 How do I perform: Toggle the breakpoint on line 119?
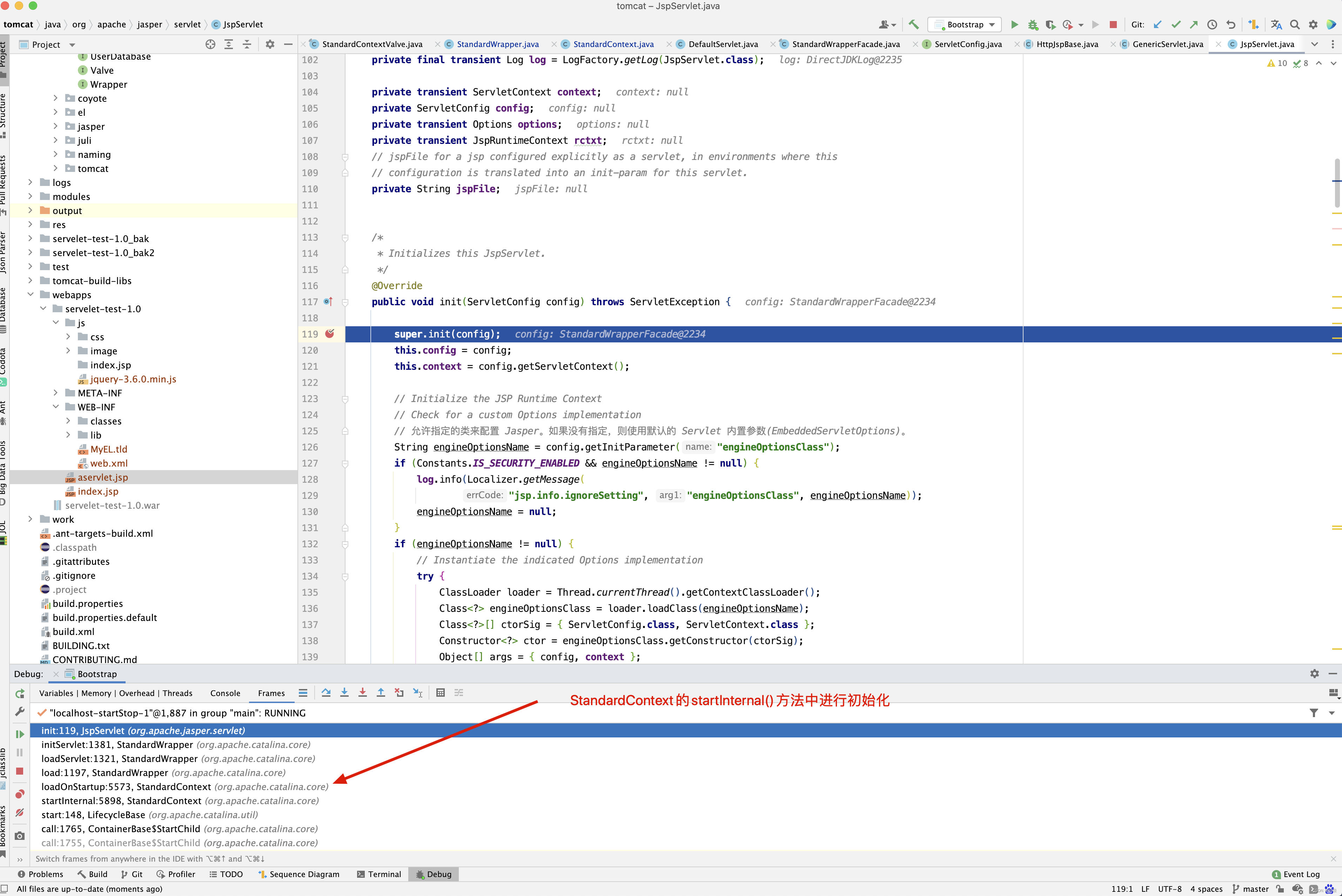tap(330, 334)
